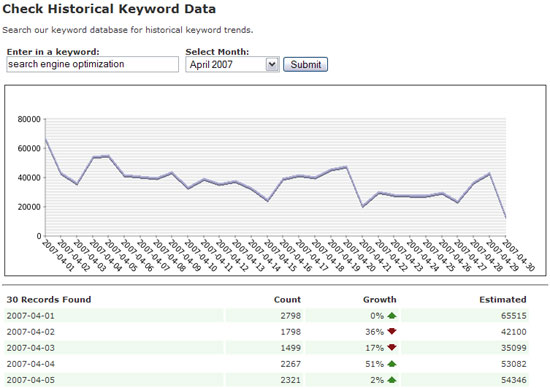
Task: Click the green up arrow beside 2% growth
Action: pyautogui.click(x=392, y=380)
